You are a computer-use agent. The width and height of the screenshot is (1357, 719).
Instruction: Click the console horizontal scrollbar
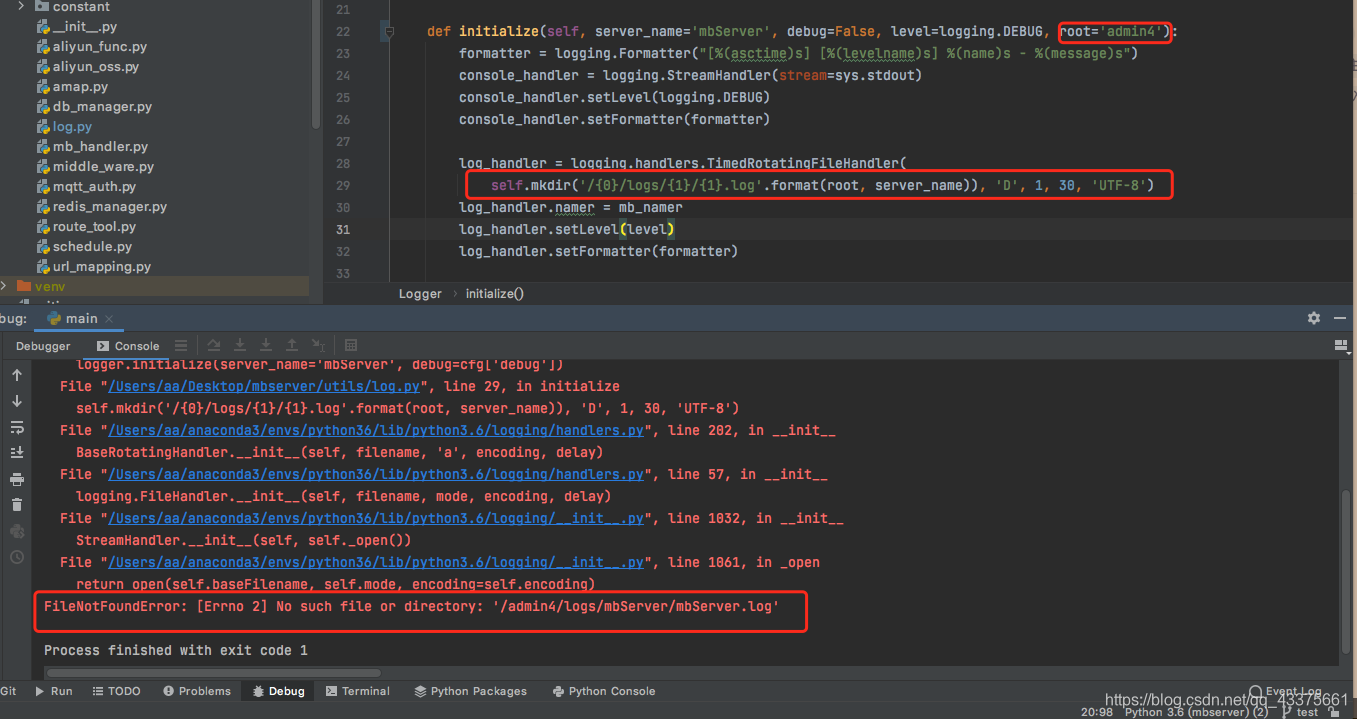pos(212,673)
